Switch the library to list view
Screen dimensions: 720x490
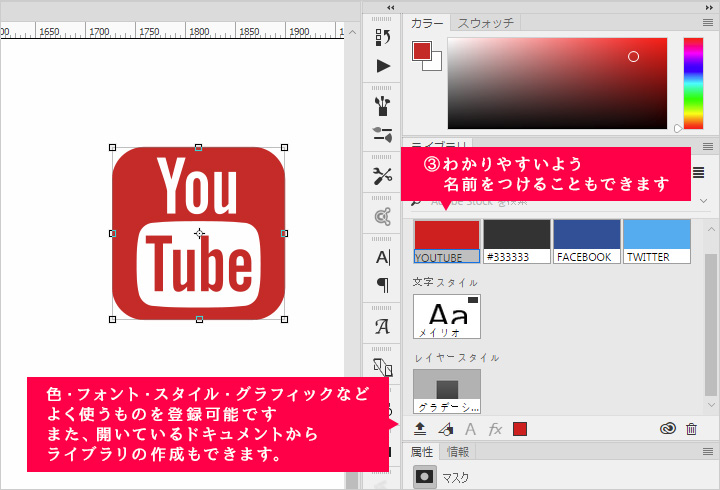pyautogui.click(x=698, y=172)
